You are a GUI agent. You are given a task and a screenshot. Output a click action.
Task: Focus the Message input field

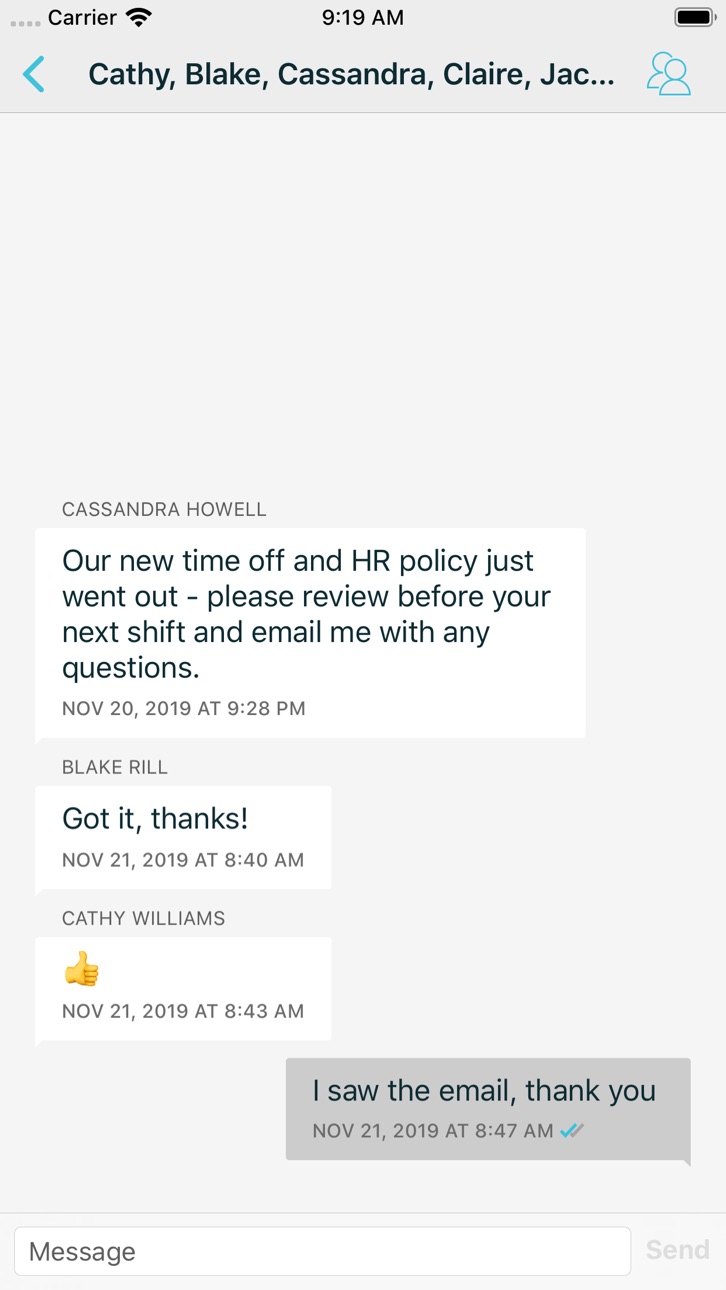pos(322,1251)
